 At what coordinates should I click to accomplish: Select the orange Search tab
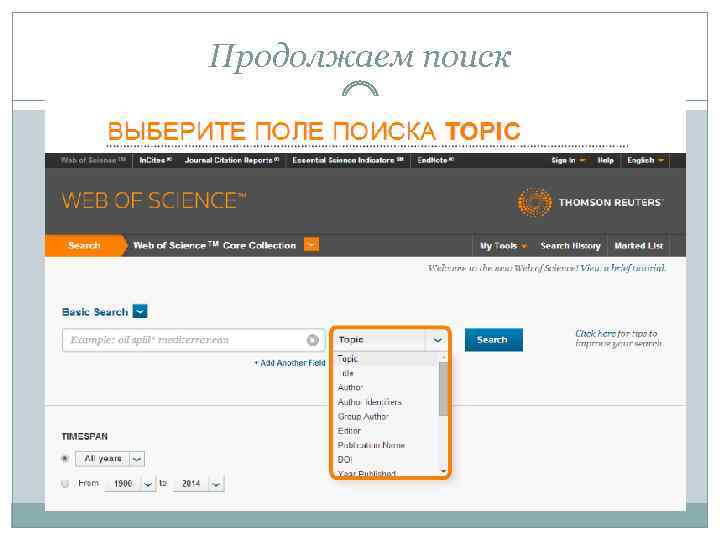pos(85,245)
